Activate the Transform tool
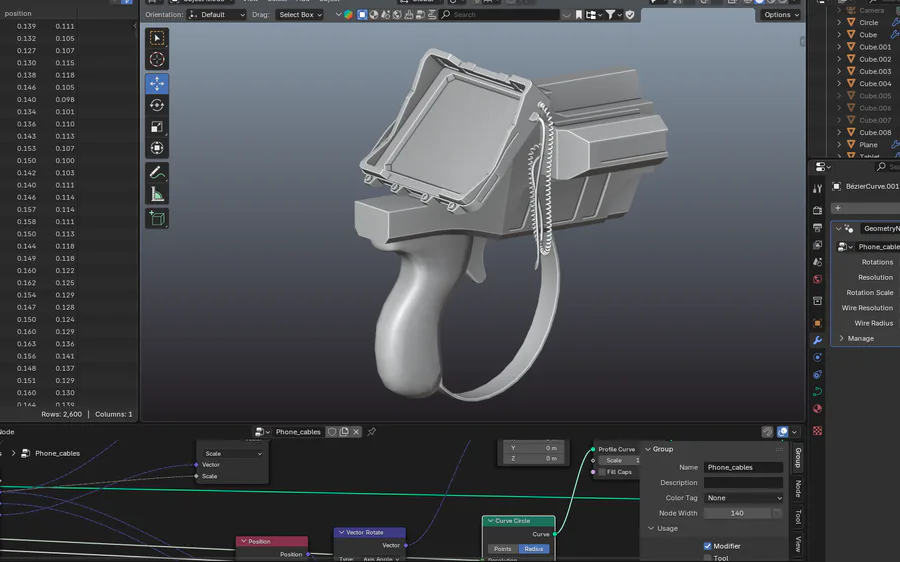This screenshot has width=900, height=562. coord(157,148)
